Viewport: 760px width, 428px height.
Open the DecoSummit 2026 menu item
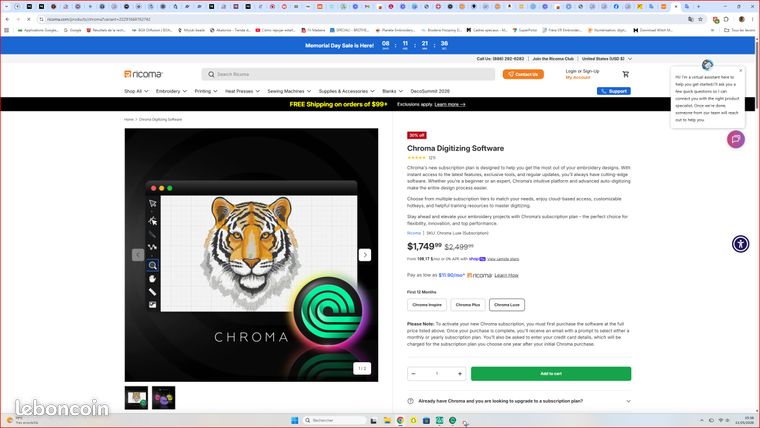point(430,91)
